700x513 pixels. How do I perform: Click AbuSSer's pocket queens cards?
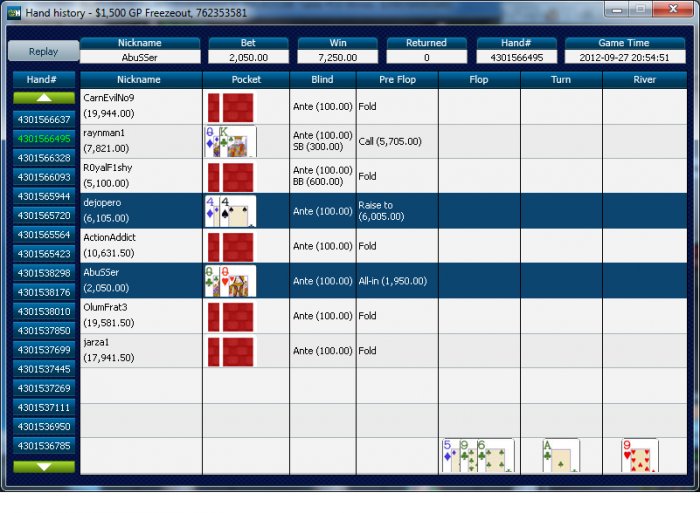pyautogui.click(x=230, y=281)
